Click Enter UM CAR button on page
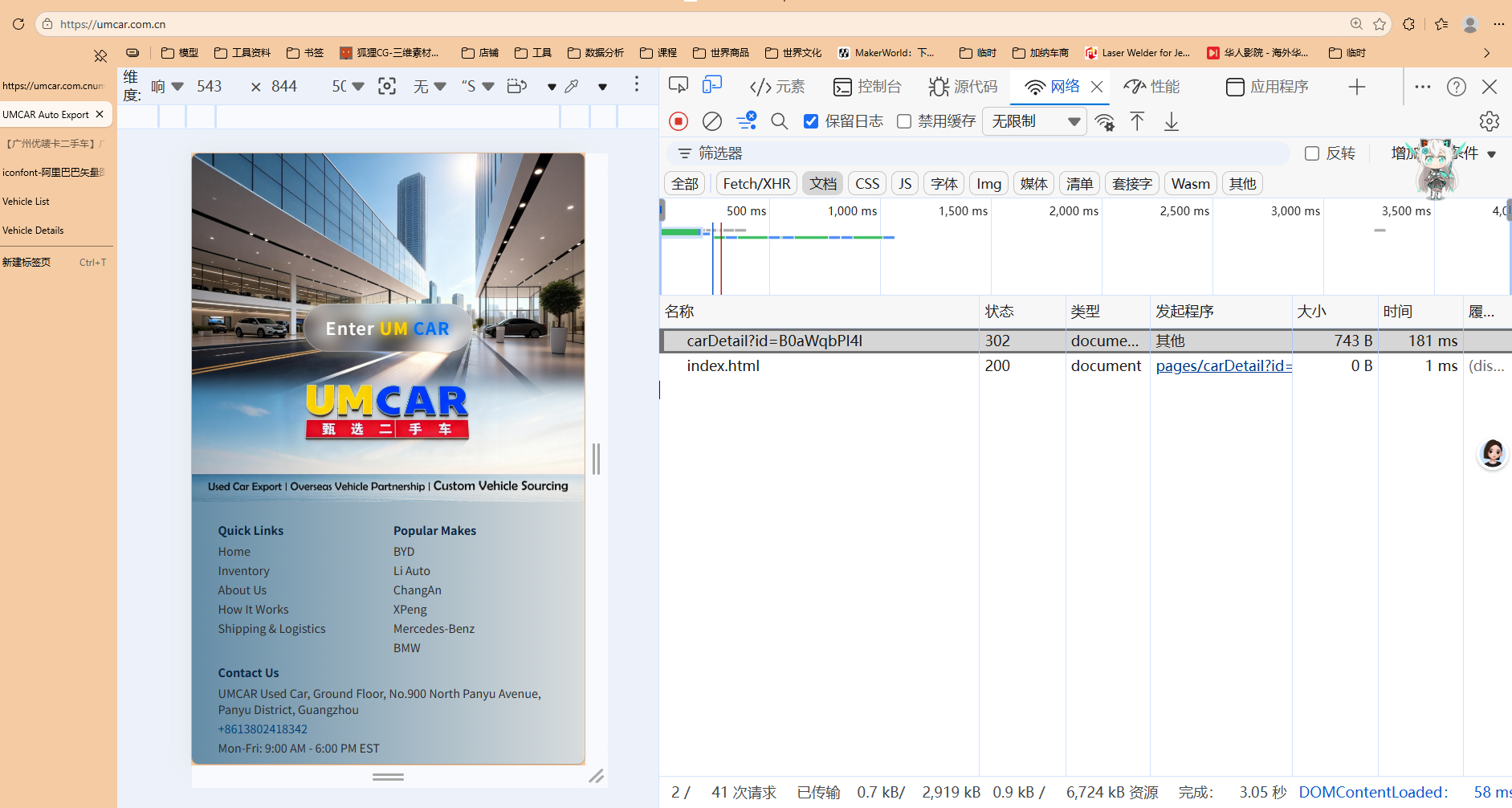This screenshot has height=808, width=1512. (x=388, y=329)
